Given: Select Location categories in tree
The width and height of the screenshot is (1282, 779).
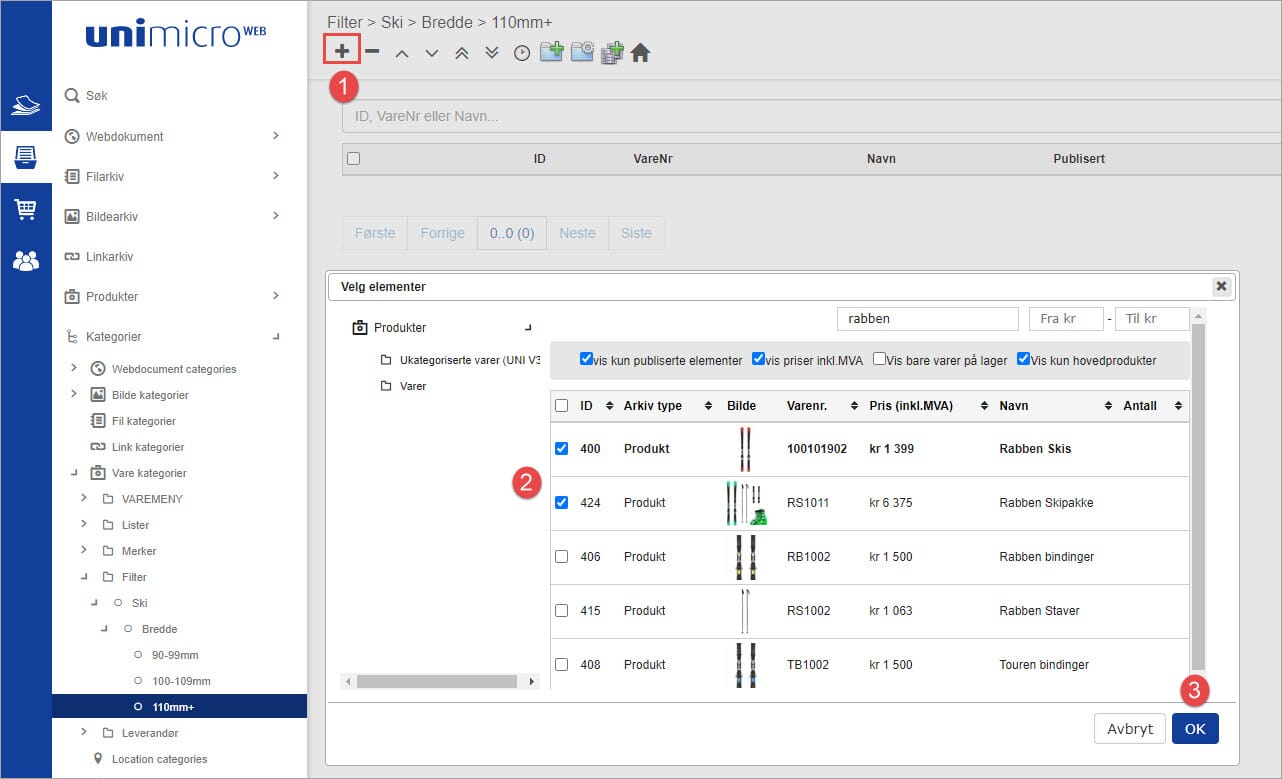Looking at the screenshot, I should point(160,759).
